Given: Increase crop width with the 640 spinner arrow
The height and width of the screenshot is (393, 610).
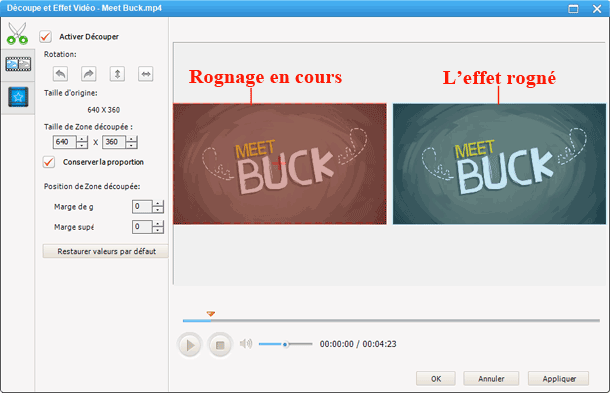Looking at the screenshot, I should tap(82, 139).
